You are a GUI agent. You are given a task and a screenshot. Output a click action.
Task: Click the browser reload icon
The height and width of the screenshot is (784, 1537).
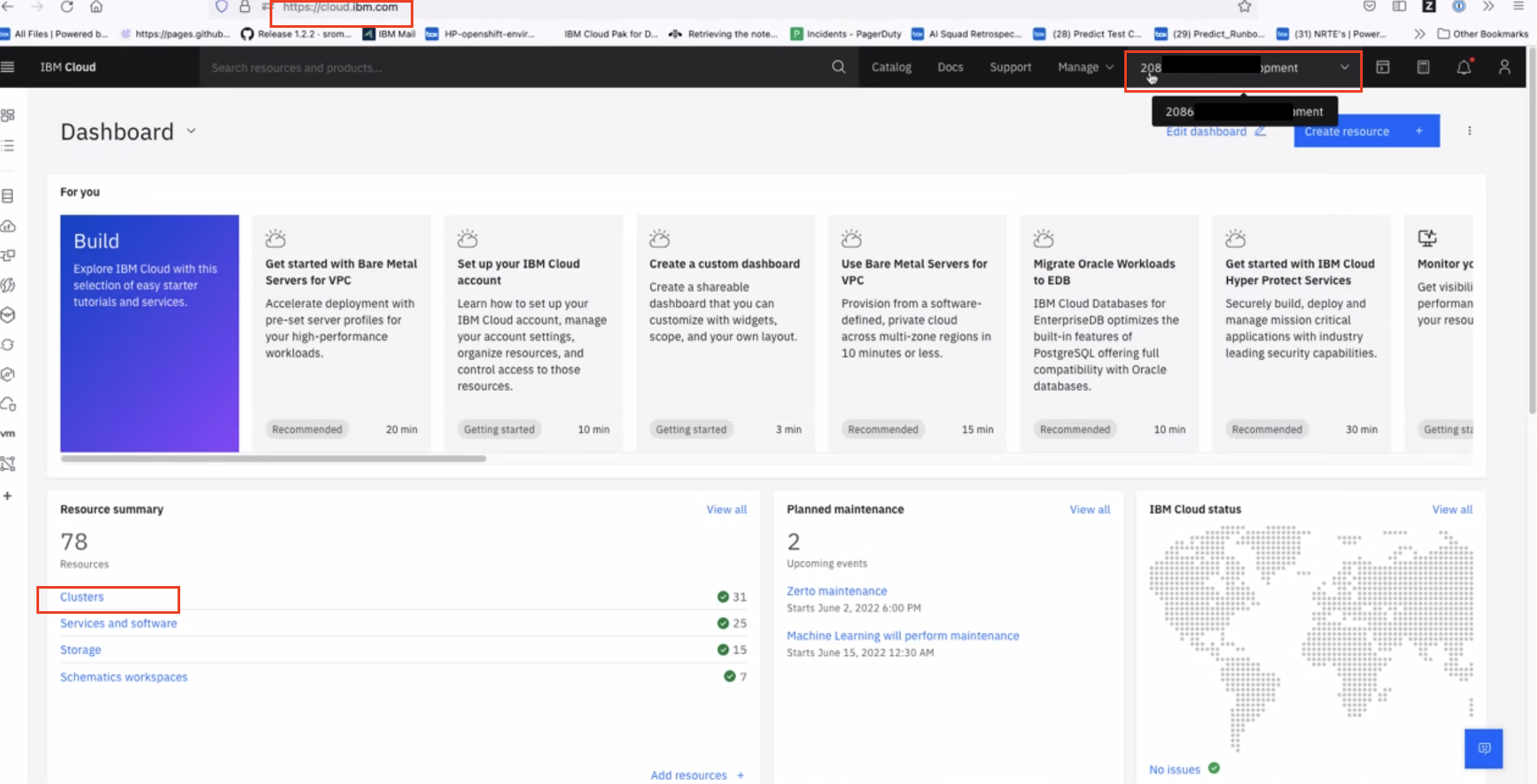click(x=67, y=7)
